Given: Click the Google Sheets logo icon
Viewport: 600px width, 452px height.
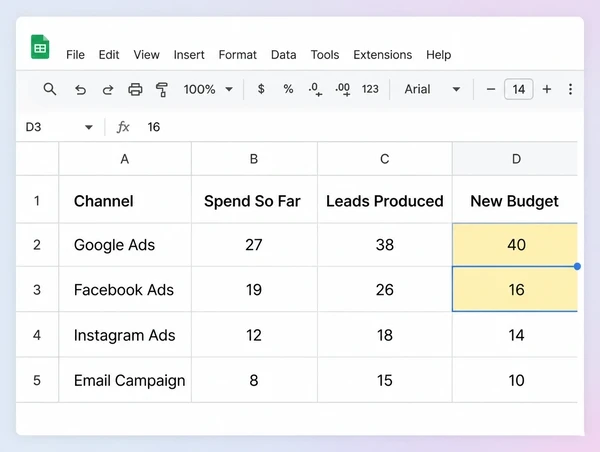Looking at the screenshot, I should [40, 47].
